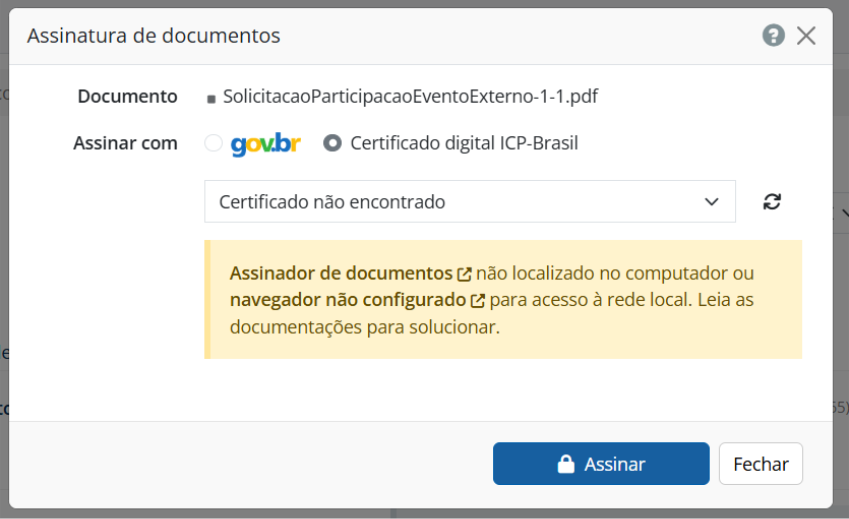Image resolution: width=849 pixels, height=519 pixels.
Task: Open the help question mark icon
Action: pyautogui.click(x=773, y=36)
